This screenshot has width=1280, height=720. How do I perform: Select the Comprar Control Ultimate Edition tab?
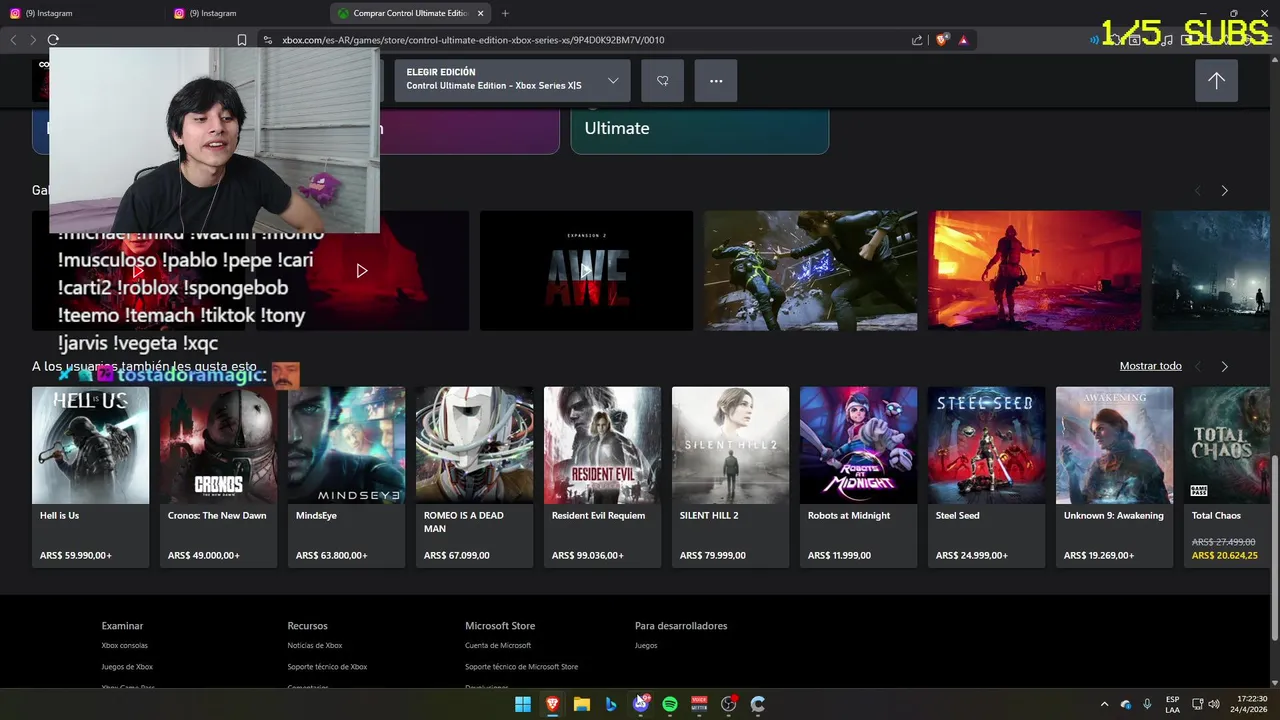tap(411, 13)
